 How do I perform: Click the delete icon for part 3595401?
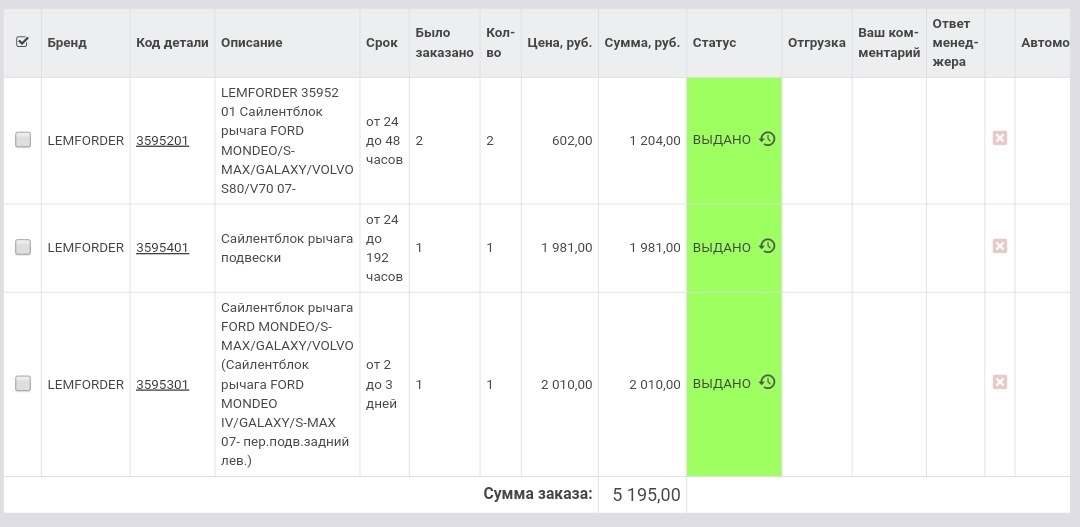[999, 246]
